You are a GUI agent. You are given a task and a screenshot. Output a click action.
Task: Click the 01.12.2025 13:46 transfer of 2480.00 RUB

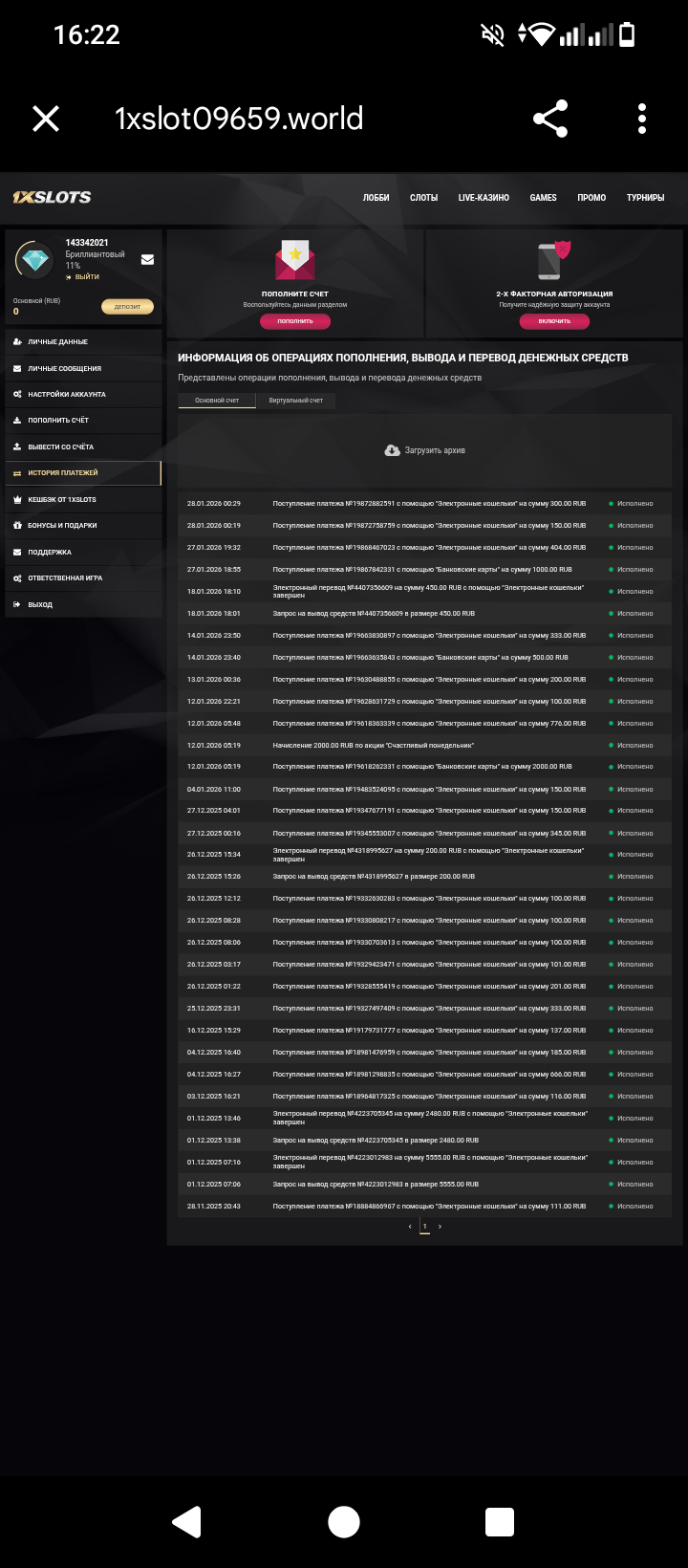[424, 1119]
